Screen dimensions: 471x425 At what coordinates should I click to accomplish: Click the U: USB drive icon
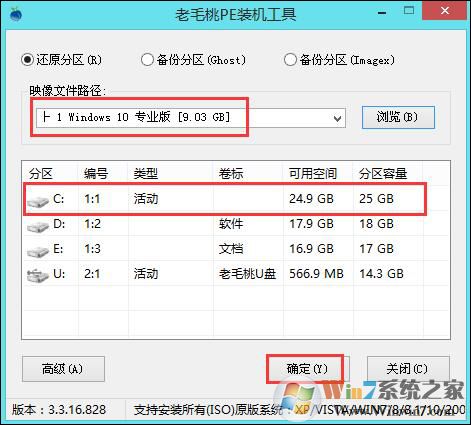38,275
